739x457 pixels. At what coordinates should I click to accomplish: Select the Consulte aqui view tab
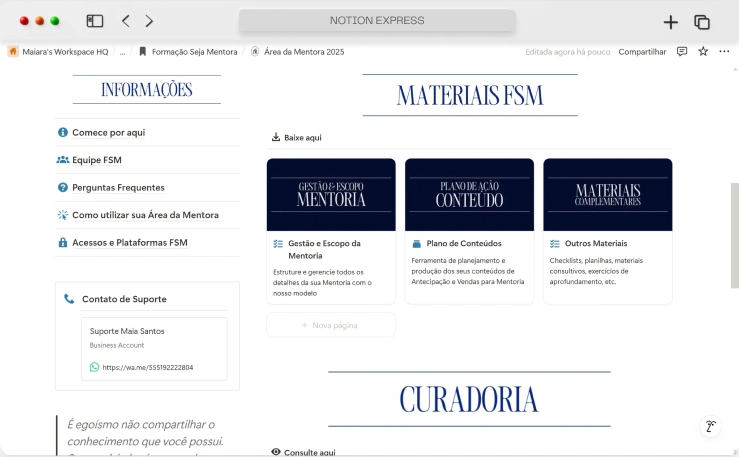tap(303, 452)
